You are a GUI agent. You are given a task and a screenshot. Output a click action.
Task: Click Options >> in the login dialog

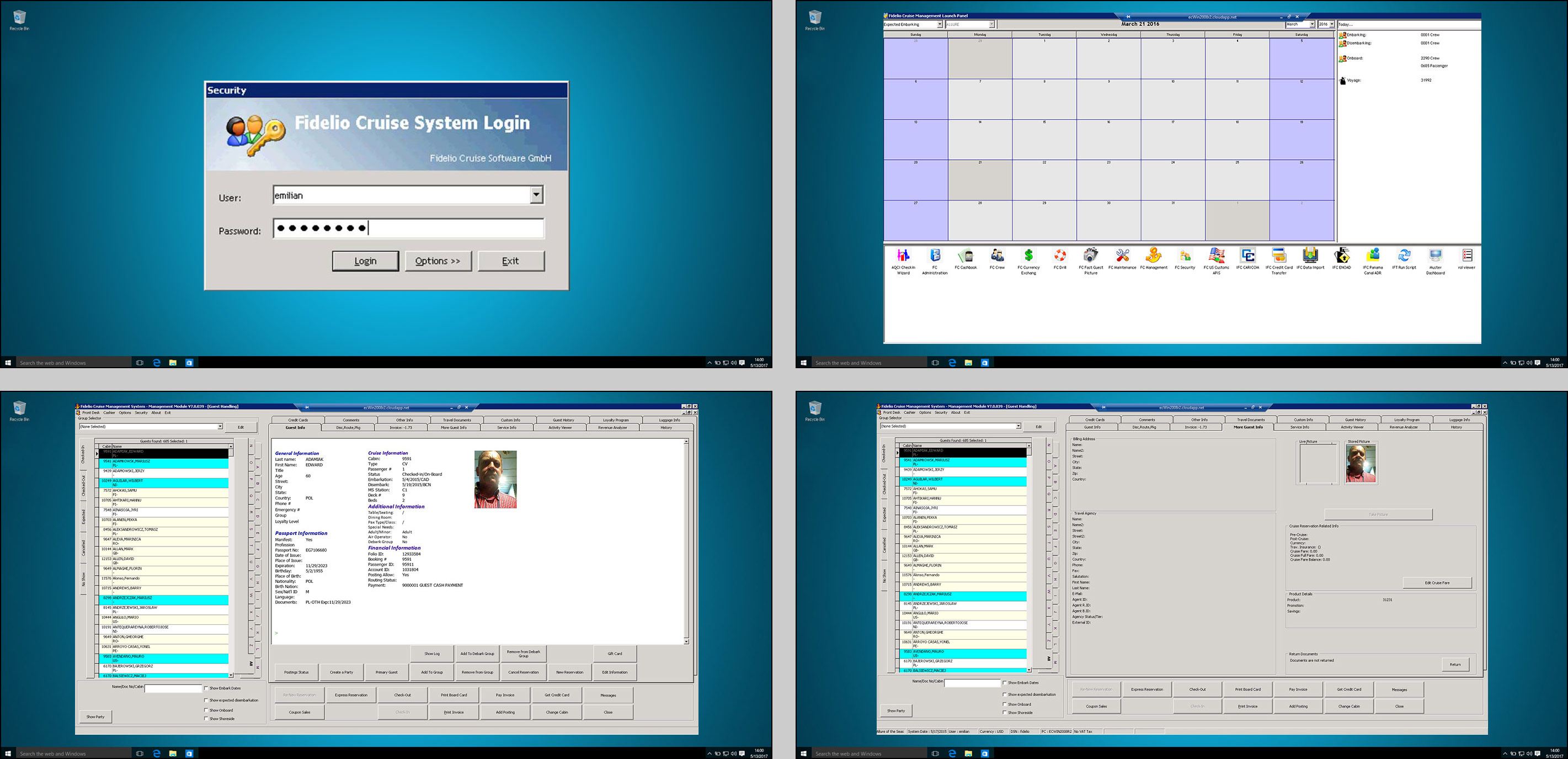[438, 261]
